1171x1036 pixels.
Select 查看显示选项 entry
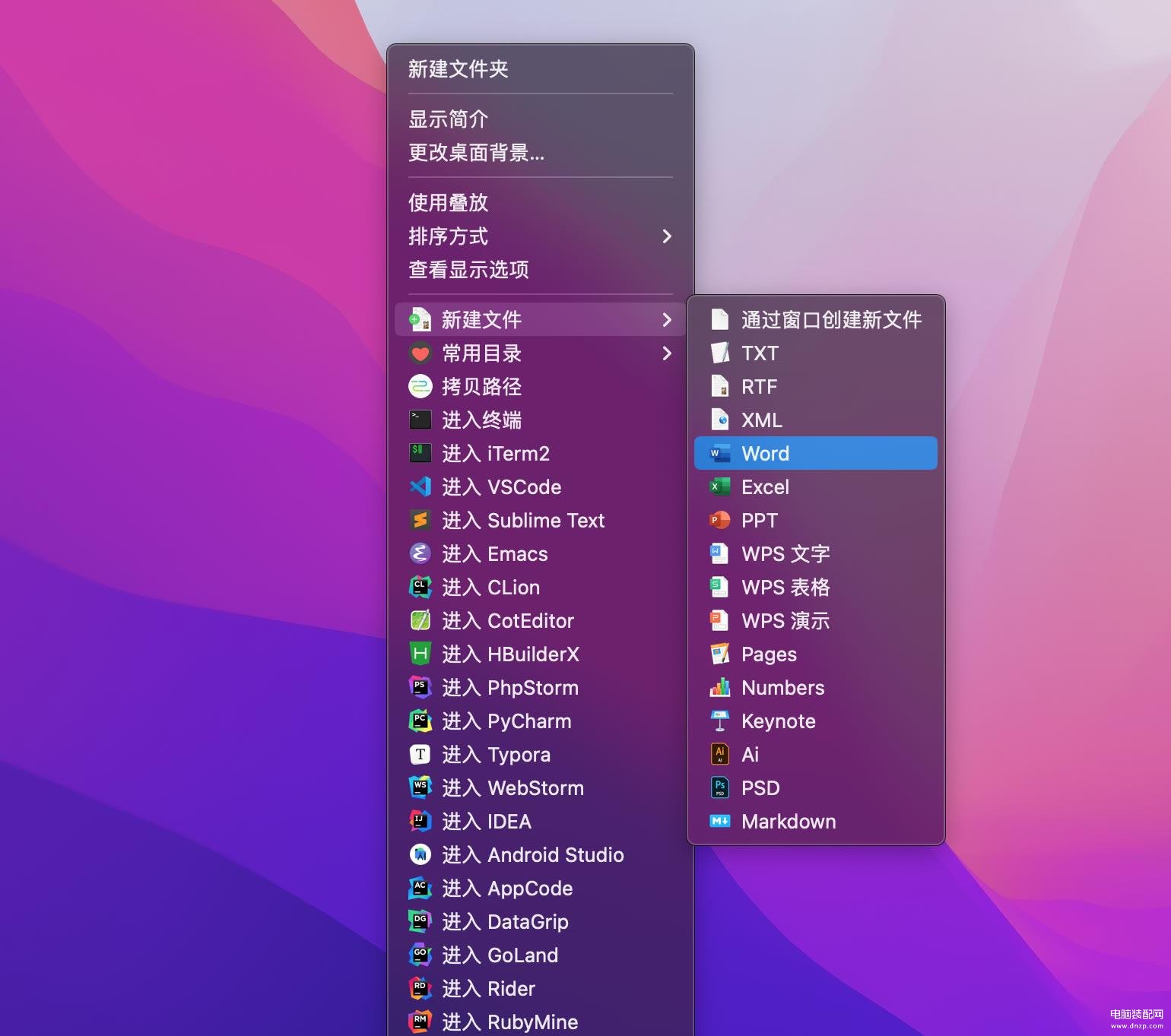[x=541, y=270]
